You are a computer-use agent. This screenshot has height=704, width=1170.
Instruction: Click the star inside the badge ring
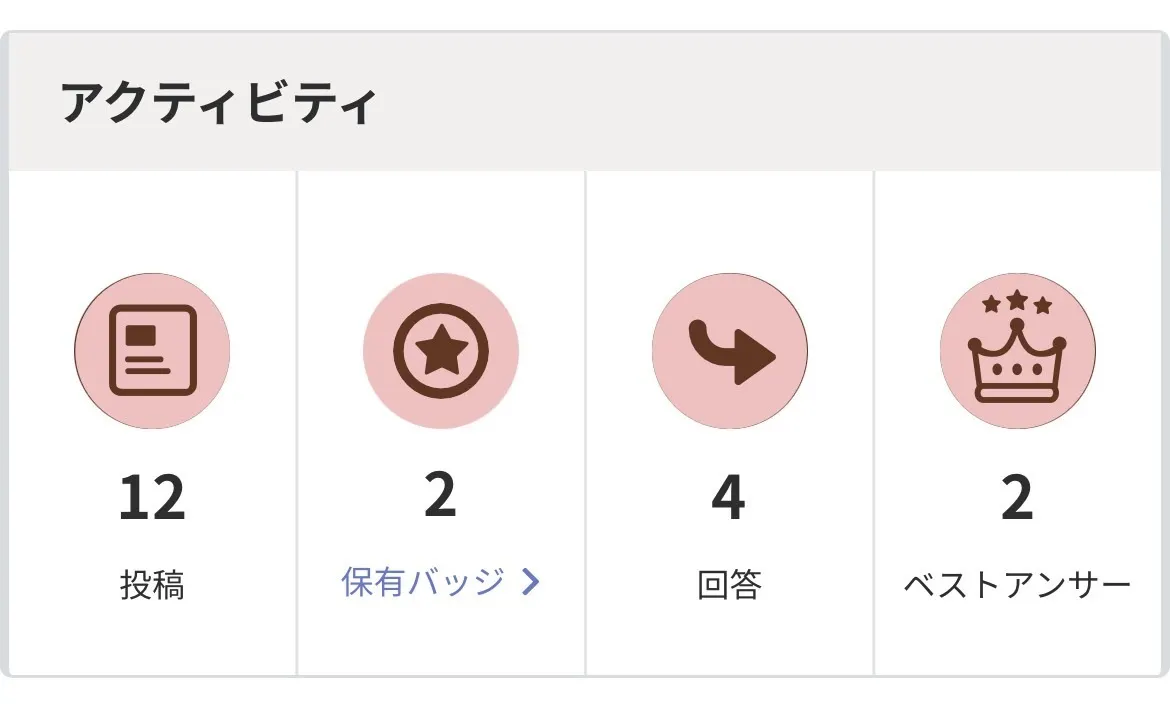click(x=441, y=350)
